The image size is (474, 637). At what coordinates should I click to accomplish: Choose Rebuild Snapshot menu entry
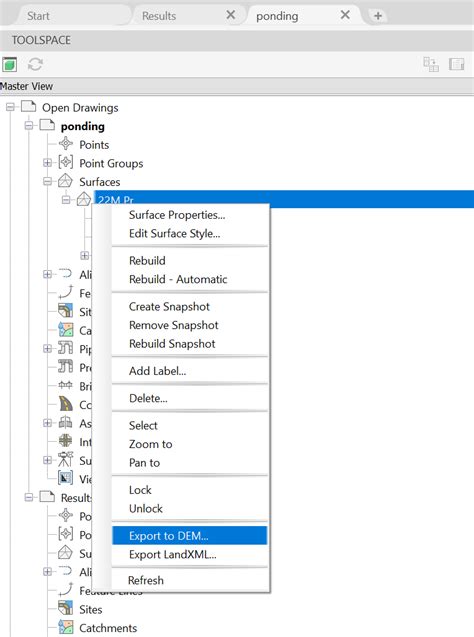pos(190,344)
